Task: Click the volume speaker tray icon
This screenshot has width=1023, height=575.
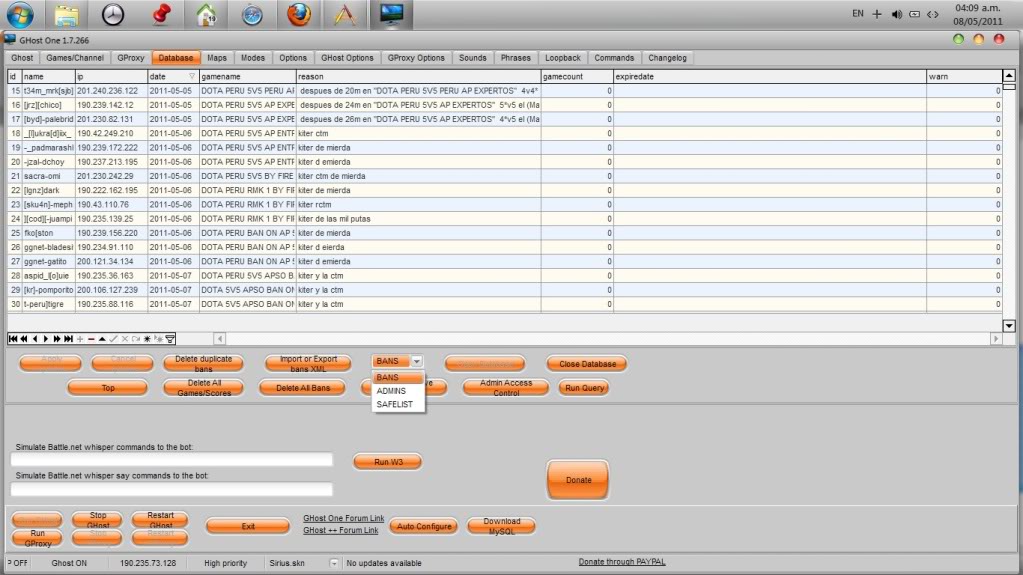Action: click(896, 14)
